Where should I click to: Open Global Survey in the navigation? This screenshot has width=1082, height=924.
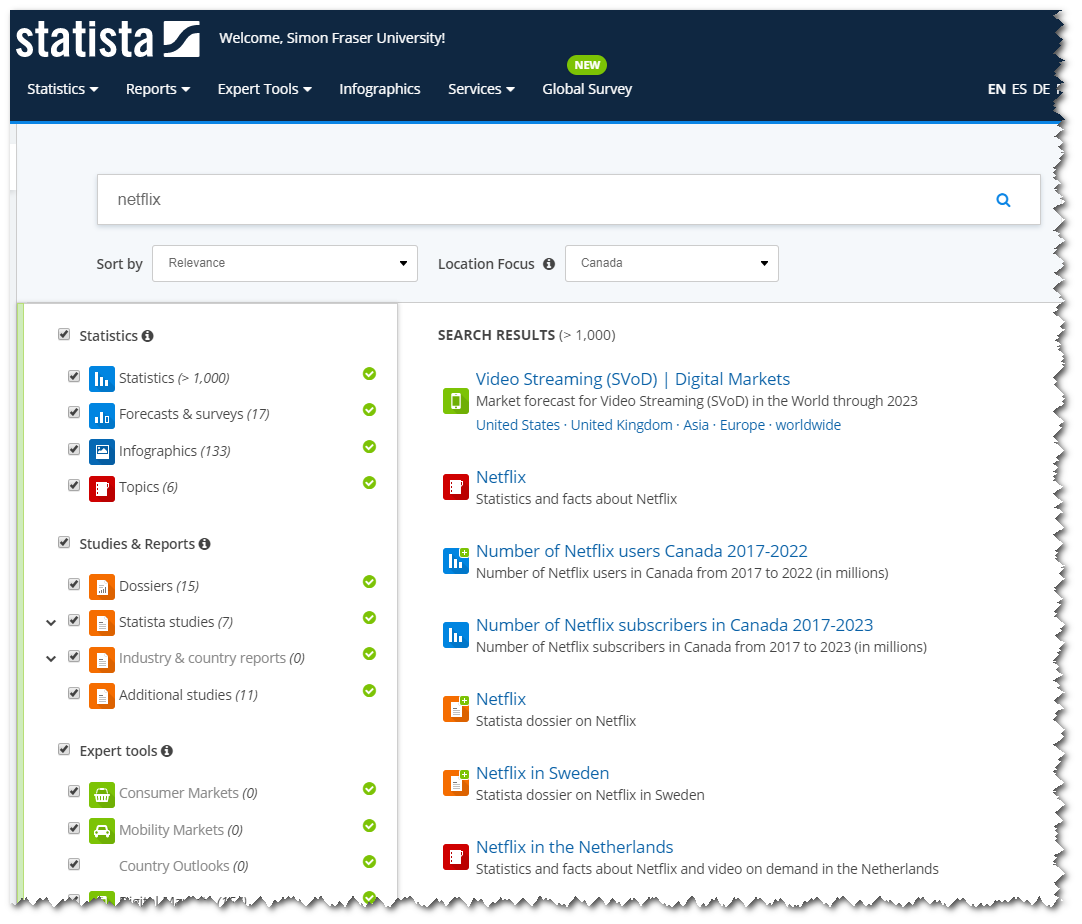point(587,89)
